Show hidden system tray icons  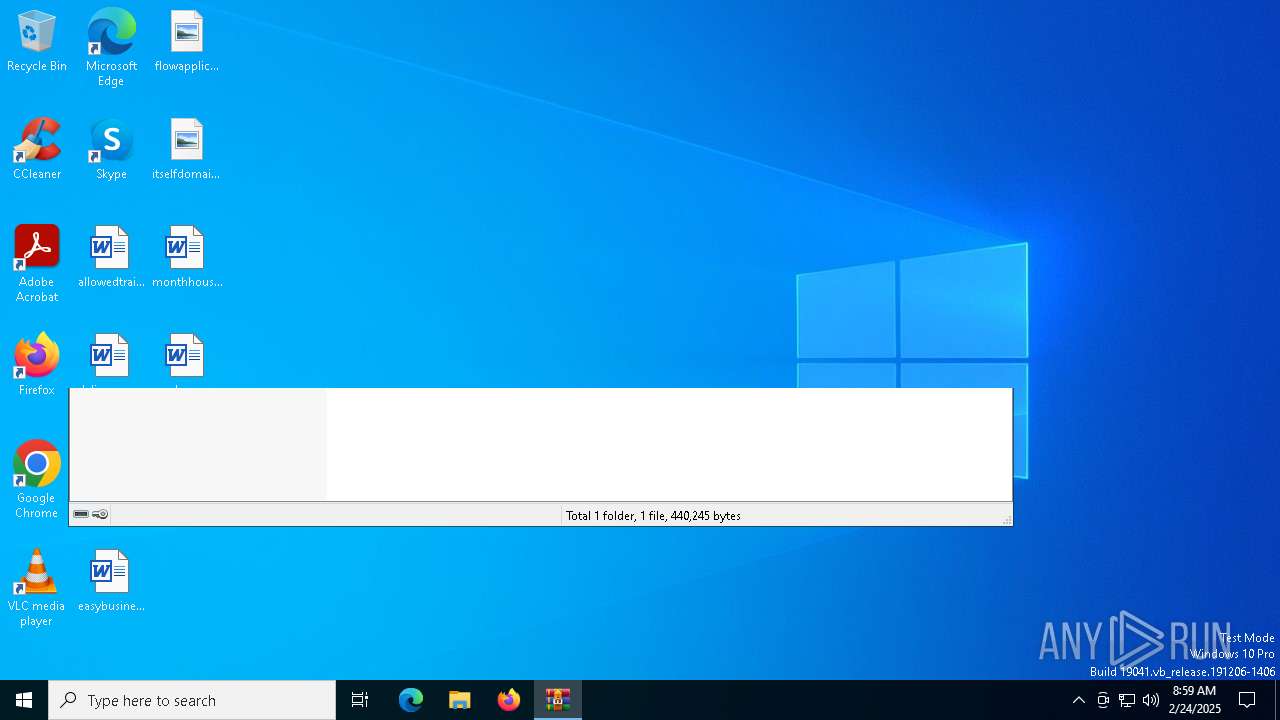tap(1078, 700)
